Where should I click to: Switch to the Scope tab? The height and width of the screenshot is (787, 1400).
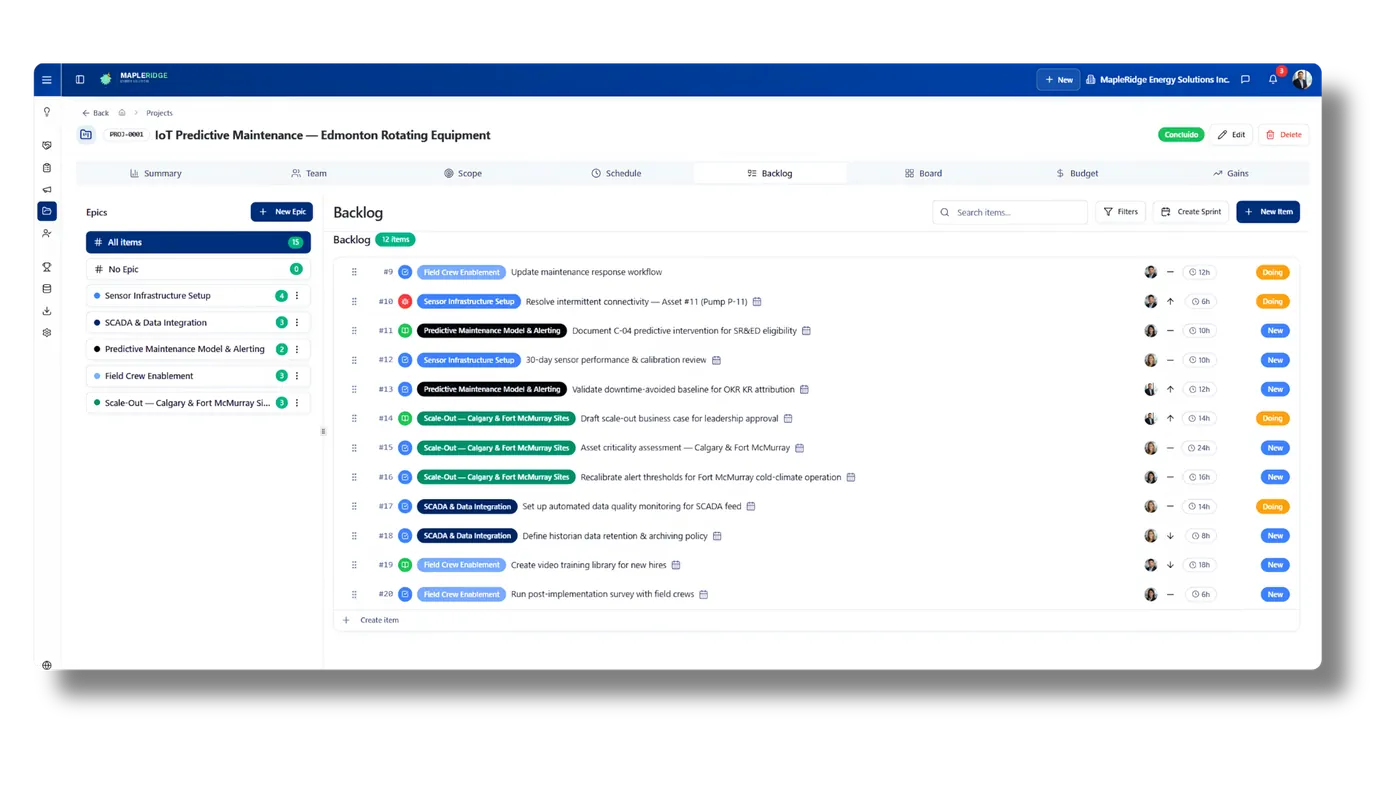tap(463, 173)
